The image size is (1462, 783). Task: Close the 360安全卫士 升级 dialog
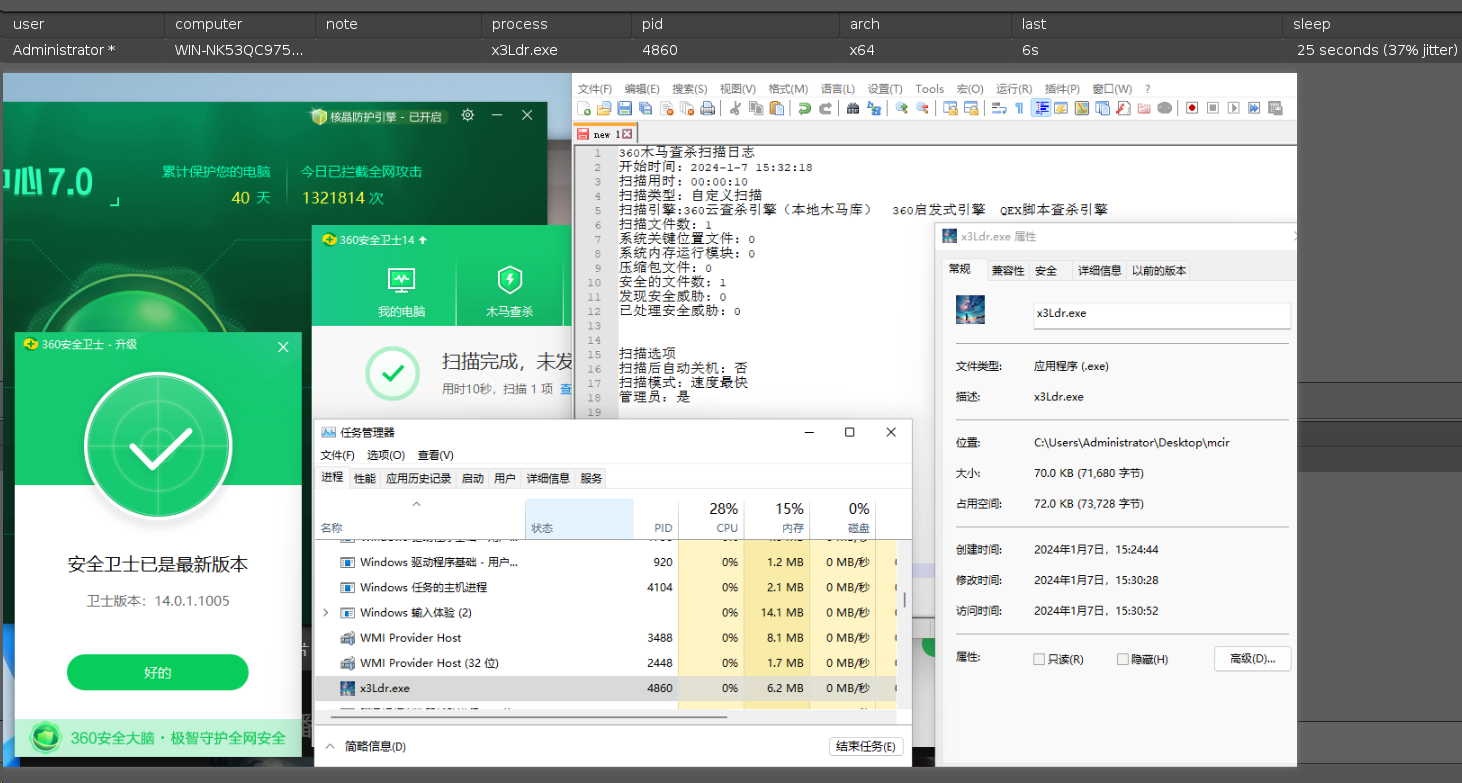283,347
